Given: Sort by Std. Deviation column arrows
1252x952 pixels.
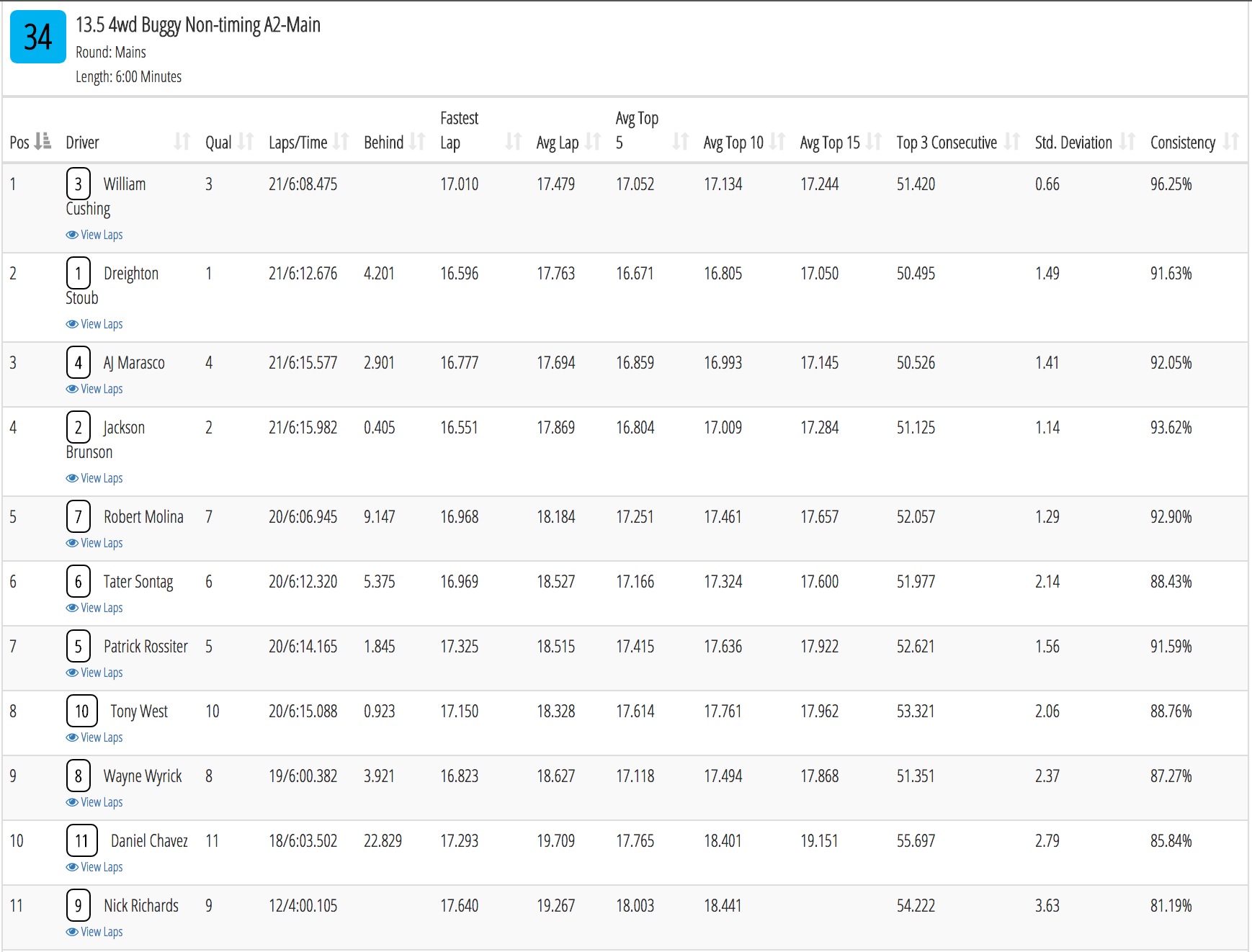Looking at the screenshot, I should click(1127, 142).
